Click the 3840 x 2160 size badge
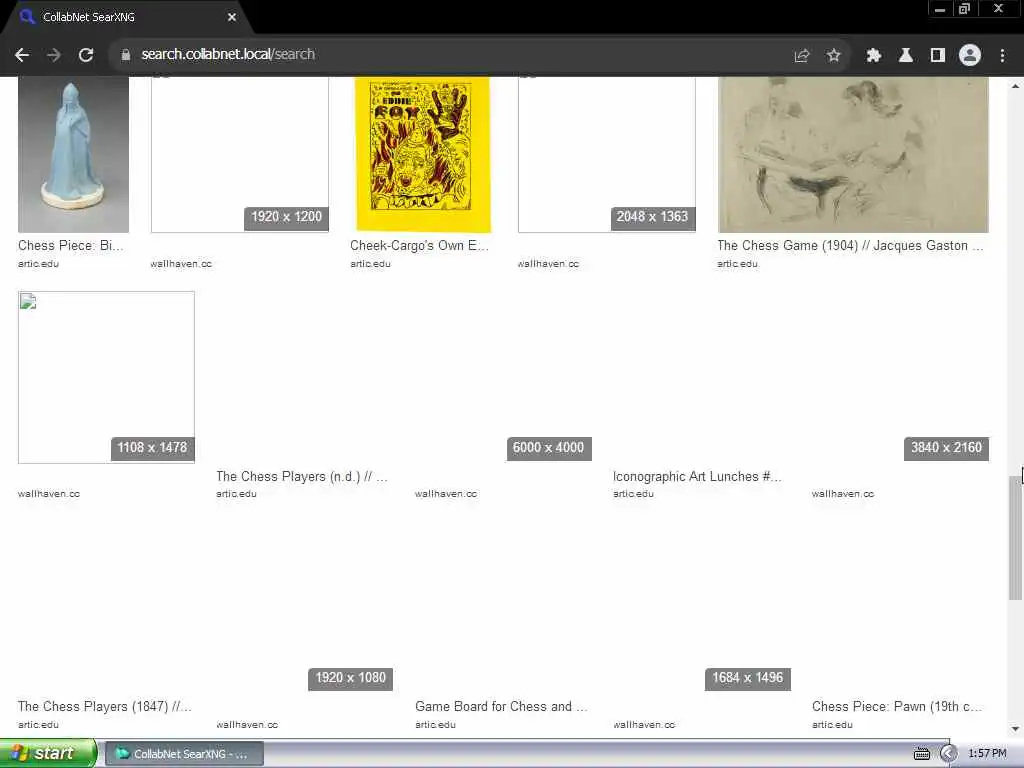The height and width of the screenshot is (768, 1024). pos(946,448)
